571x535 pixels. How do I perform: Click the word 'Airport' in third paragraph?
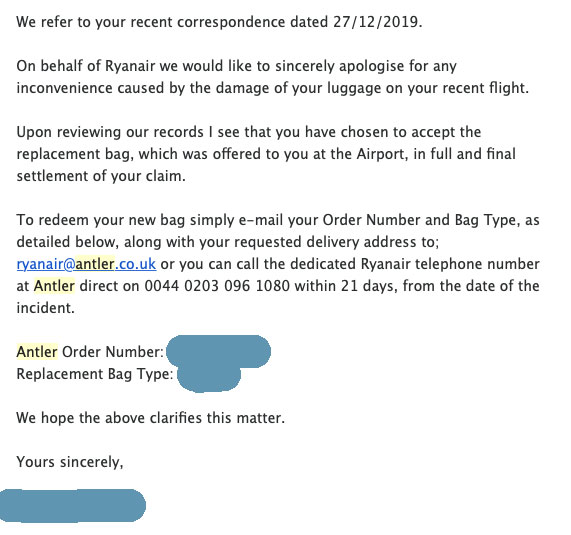[381, 154]
